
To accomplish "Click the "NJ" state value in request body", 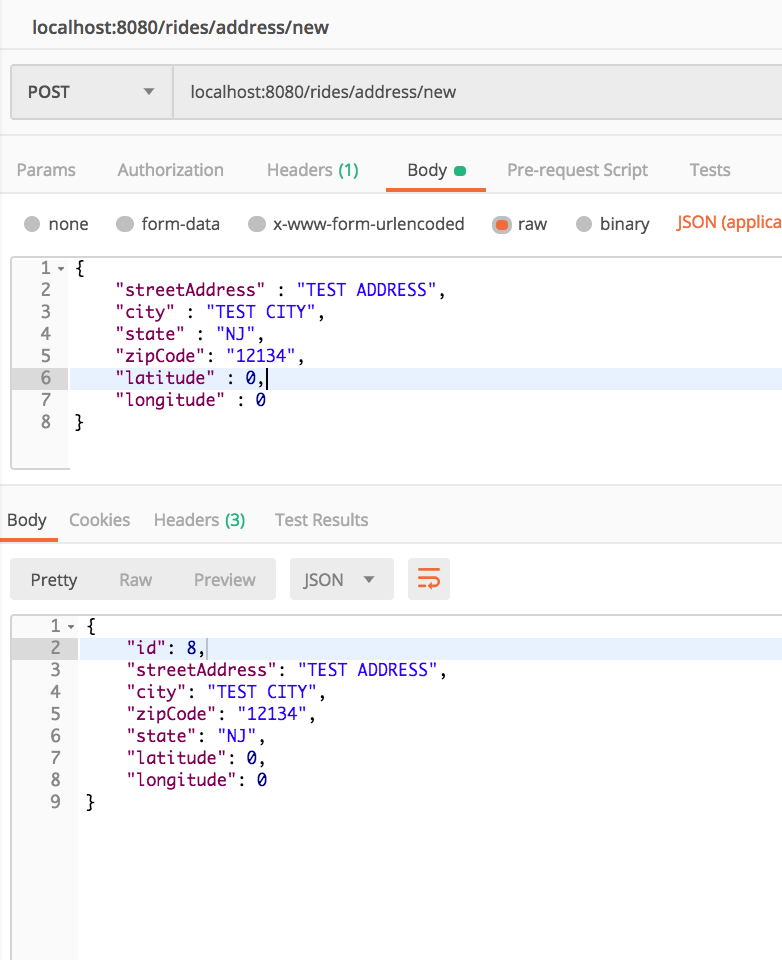I will tap(236, 334).
